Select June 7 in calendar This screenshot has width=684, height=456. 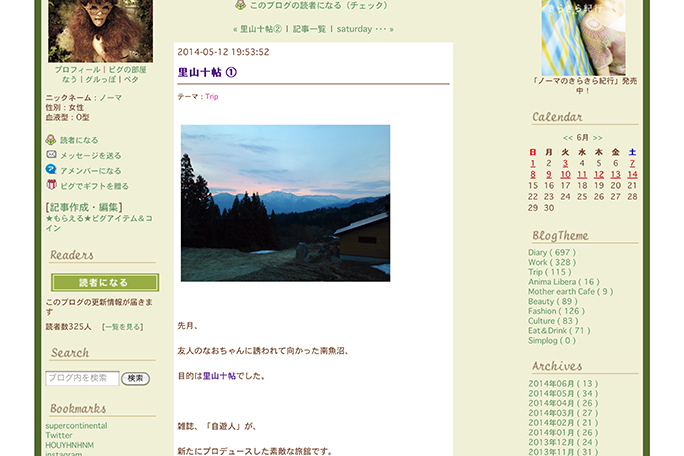[x=632, y=163]
